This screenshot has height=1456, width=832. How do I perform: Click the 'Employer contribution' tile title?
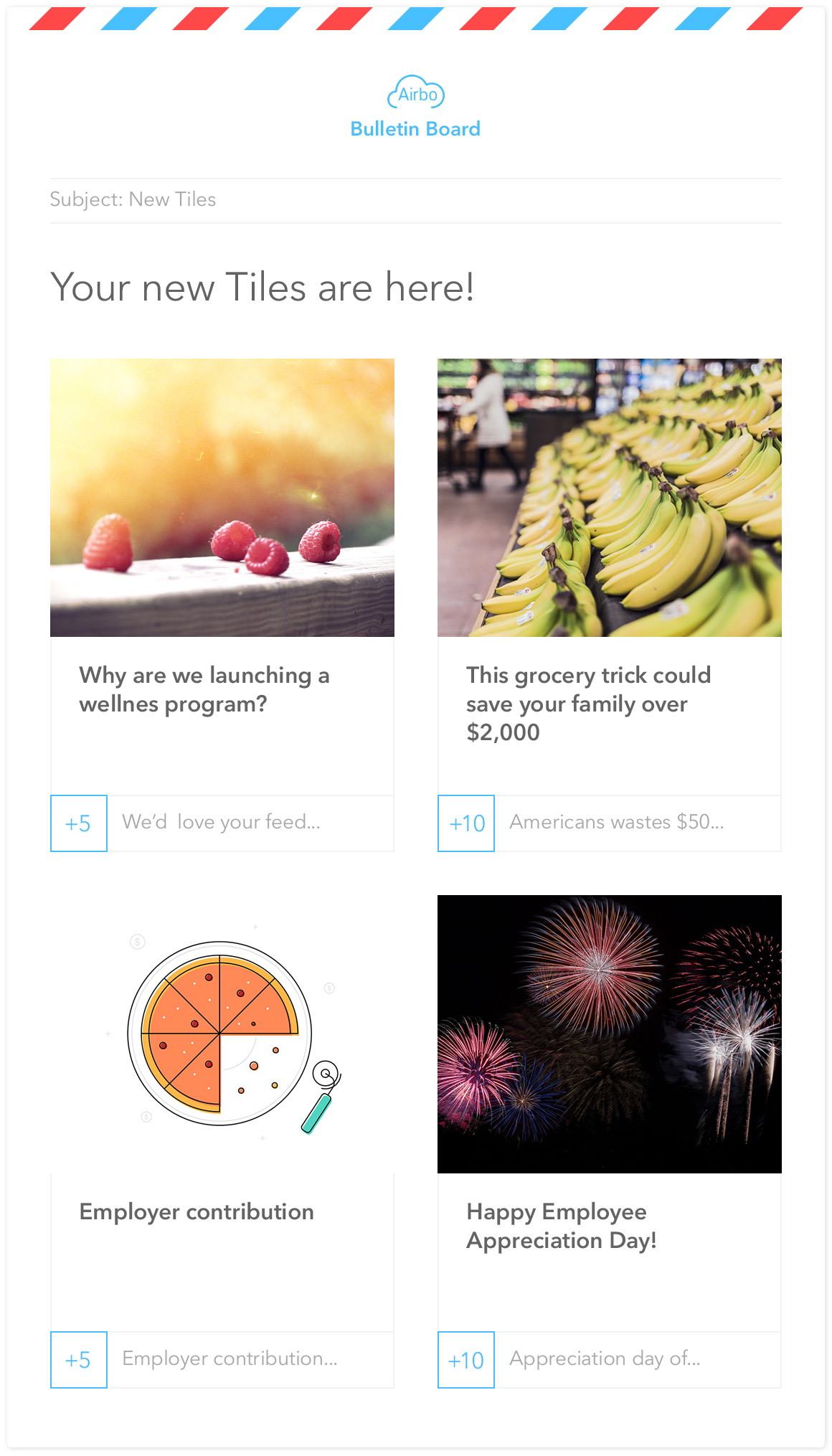[197, 1212]
